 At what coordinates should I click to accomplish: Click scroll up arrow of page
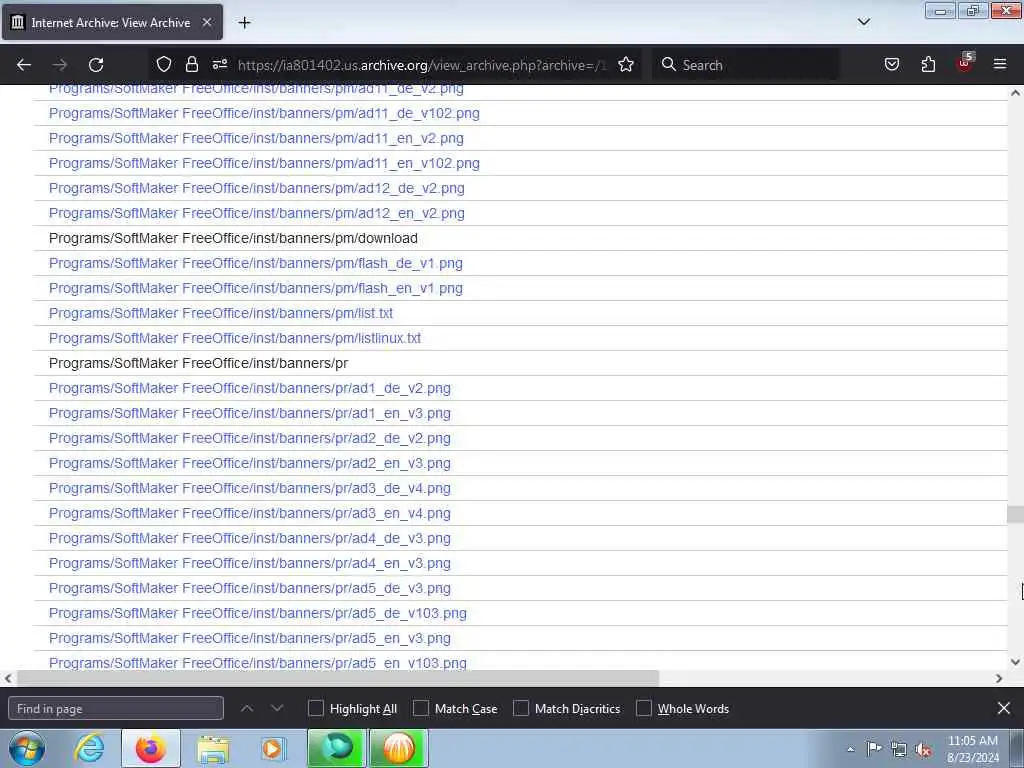(x=1015, y=93)
